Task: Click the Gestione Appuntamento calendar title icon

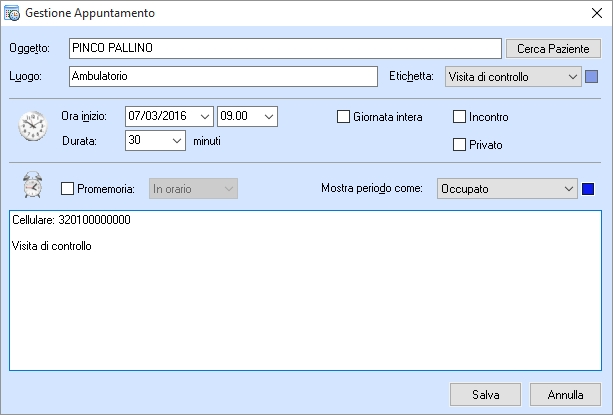Action: click(x=12, y=13)
